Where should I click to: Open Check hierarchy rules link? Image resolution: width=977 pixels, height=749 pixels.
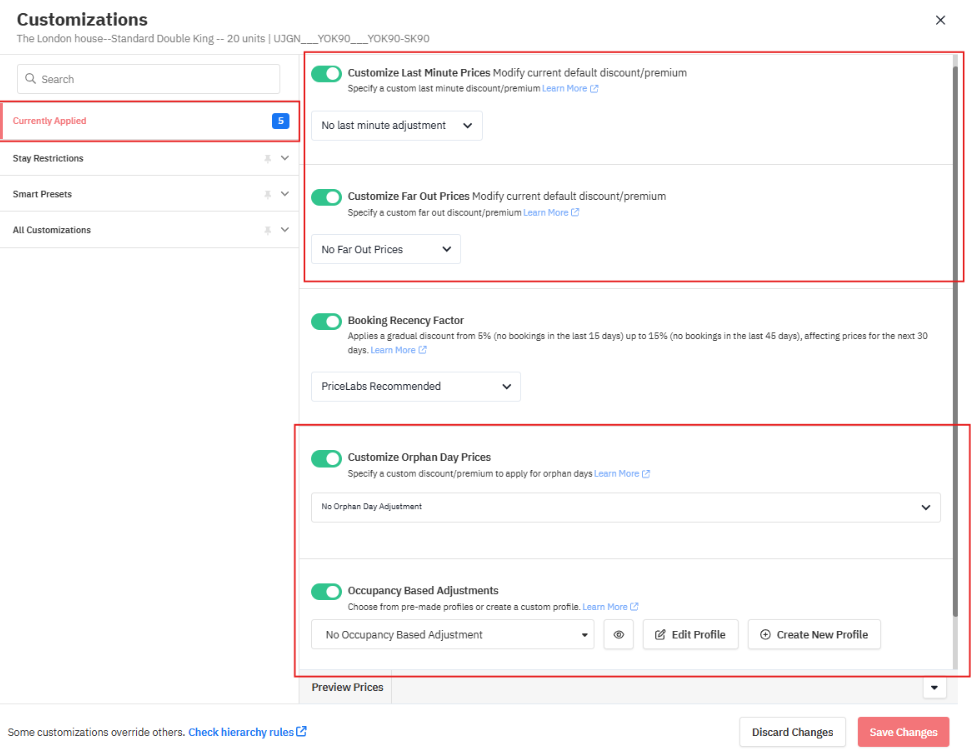pyautogui.click(x=247, y=732)
